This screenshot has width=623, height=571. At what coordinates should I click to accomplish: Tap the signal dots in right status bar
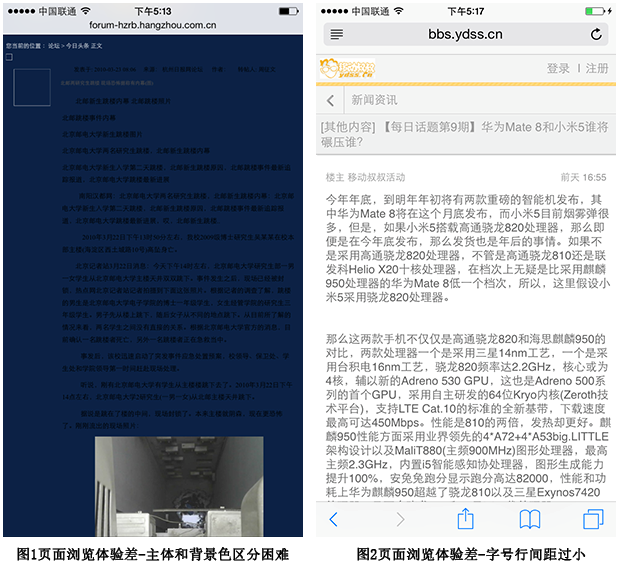[x=335, y=11]
